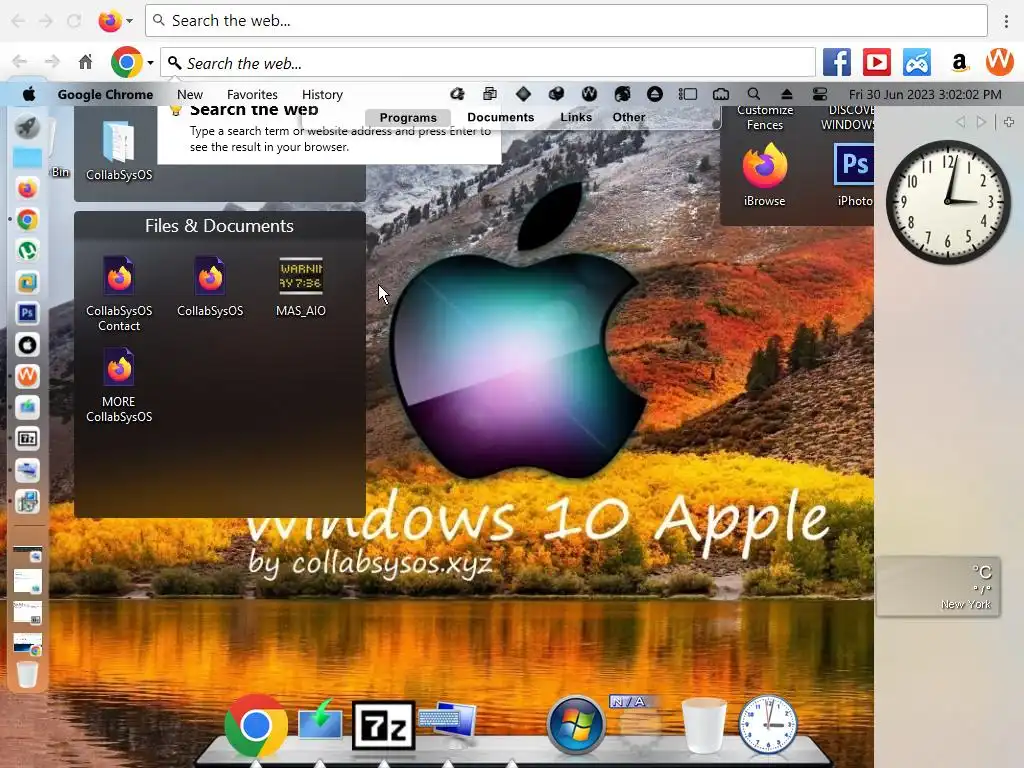
Task: Click the sidebar next-gadgets arrow
Action: point(981,122)
